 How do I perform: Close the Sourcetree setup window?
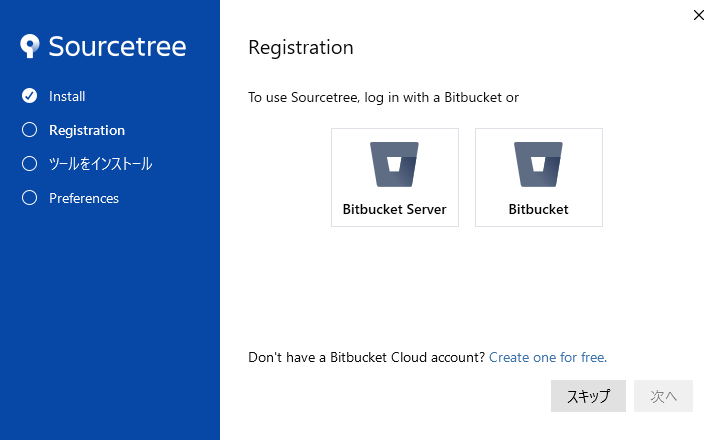(699, 15)
